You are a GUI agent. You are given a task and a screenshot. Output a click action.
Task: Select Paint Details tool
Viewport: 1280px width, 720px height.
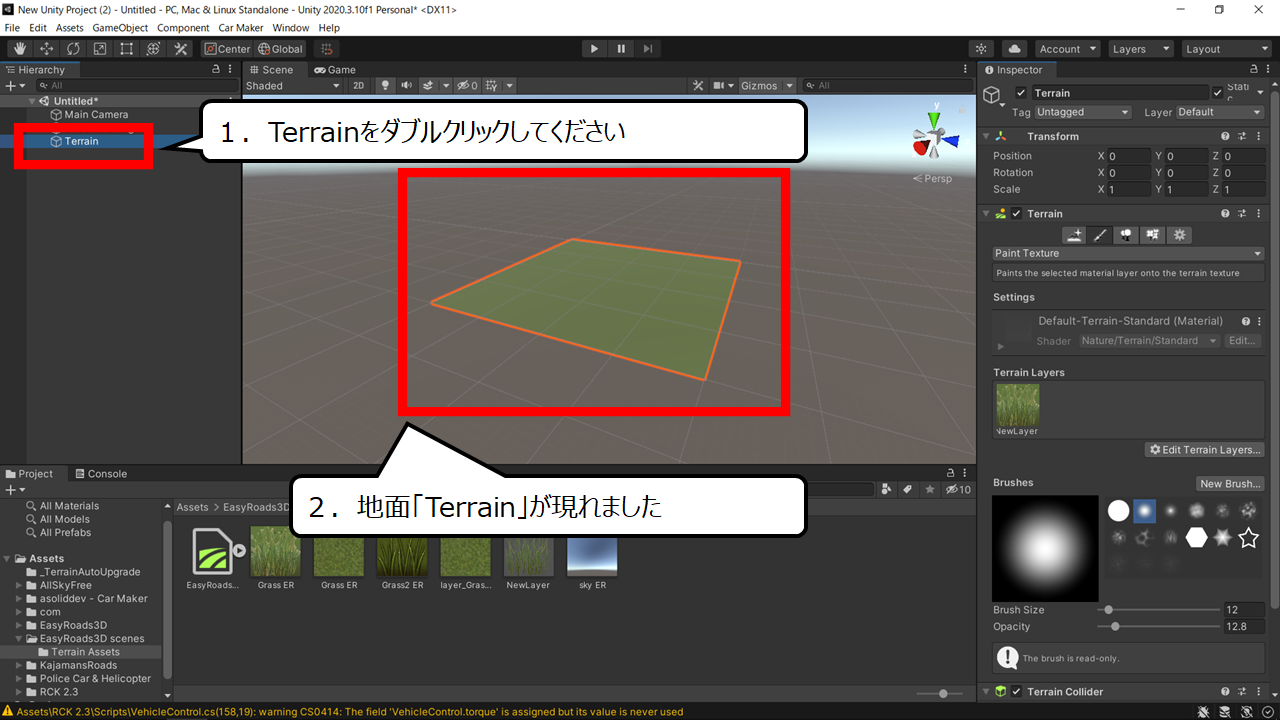coord(1153,235)
